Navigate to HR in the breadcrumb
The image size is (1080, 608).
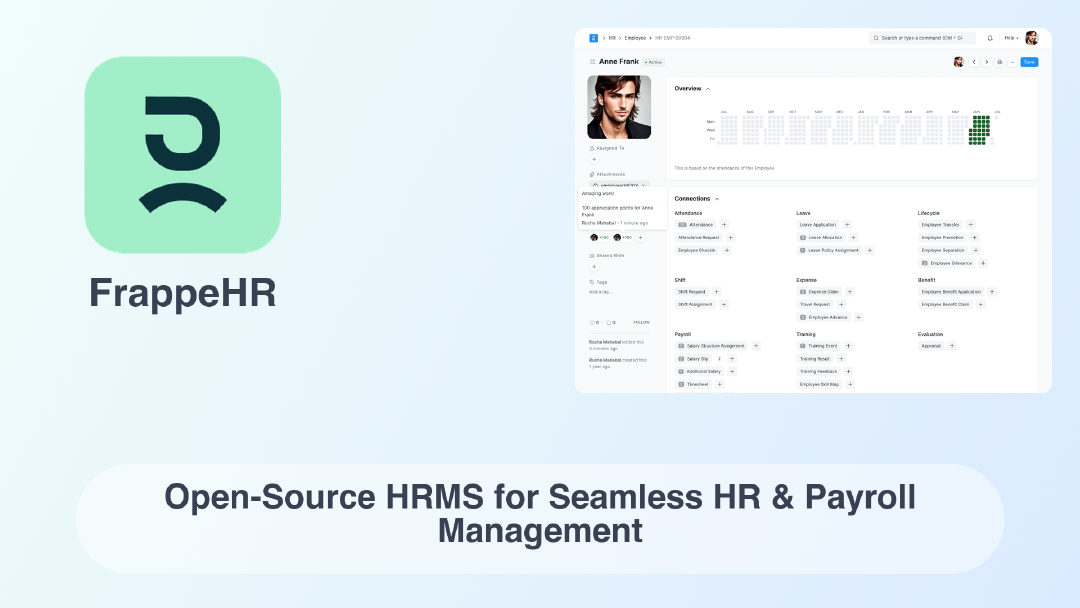pos(612,37)
